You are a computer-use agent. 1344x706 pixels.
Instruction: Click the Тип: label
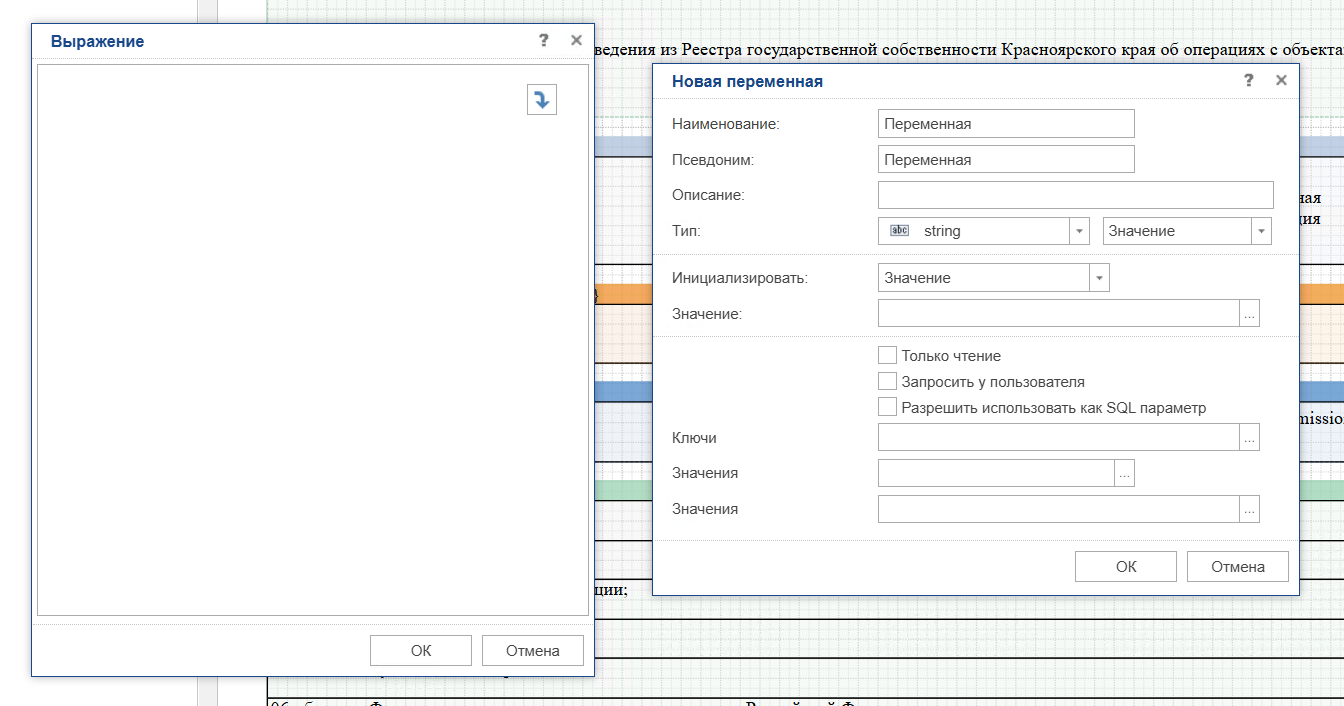pos(686,231)
